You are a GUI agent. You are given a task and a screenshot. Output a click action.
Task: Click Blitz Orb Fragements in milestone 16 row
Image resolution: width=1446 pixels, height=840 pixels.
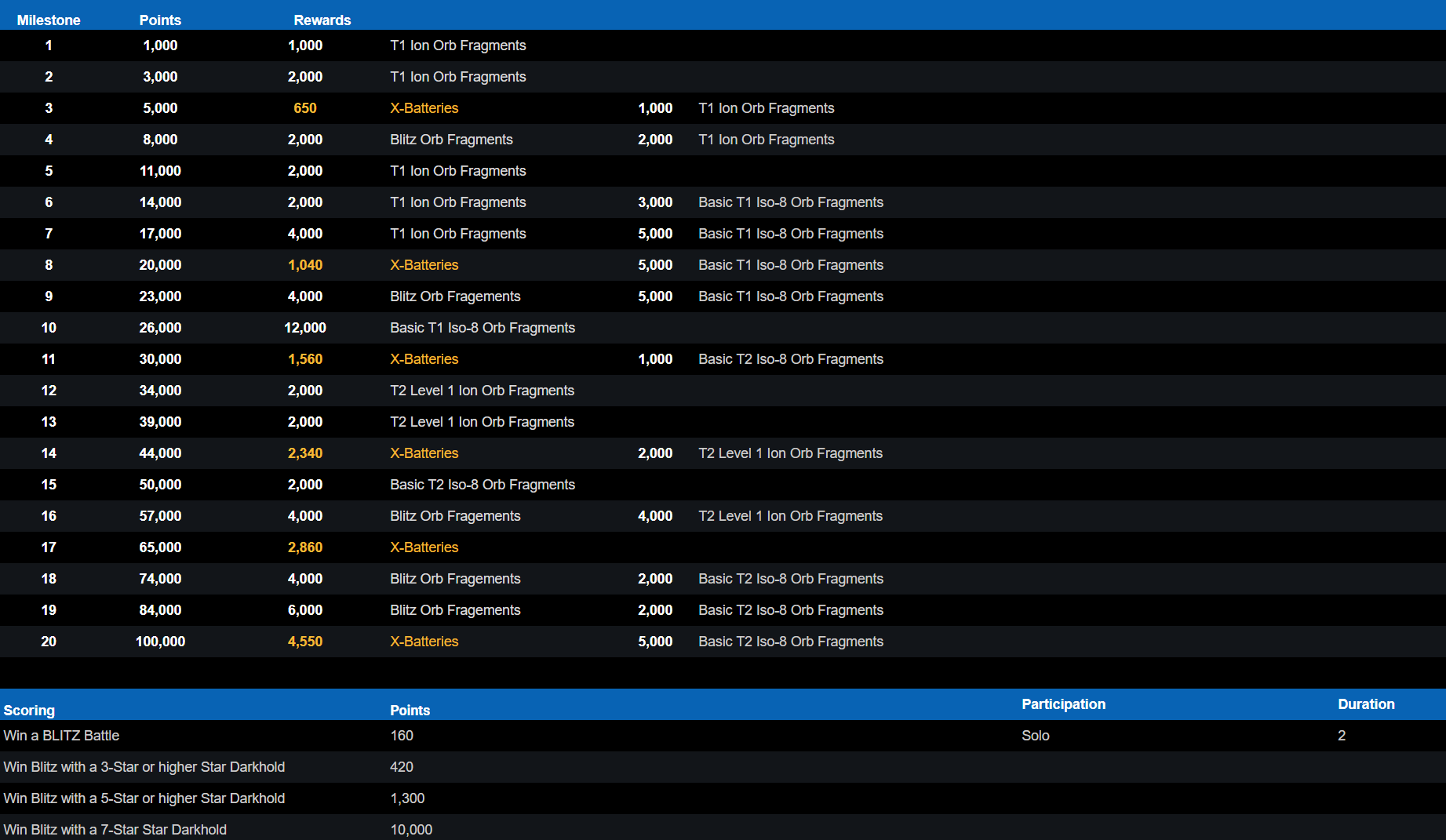[455, 516]
